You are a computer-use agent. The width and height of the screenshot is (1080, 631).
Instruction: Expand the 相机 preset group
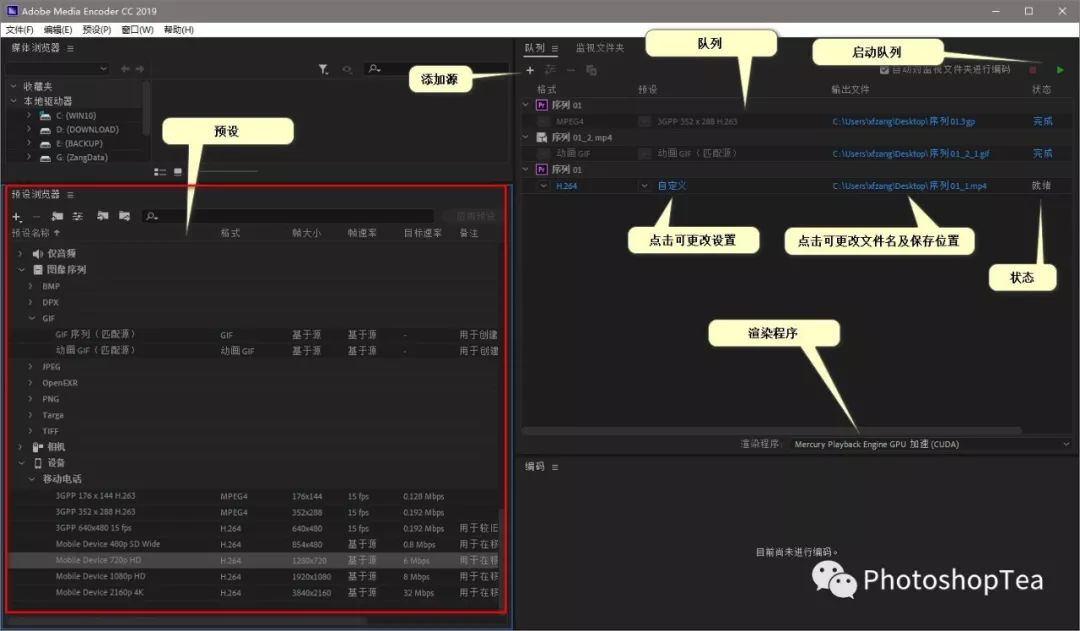coord(20,447)
